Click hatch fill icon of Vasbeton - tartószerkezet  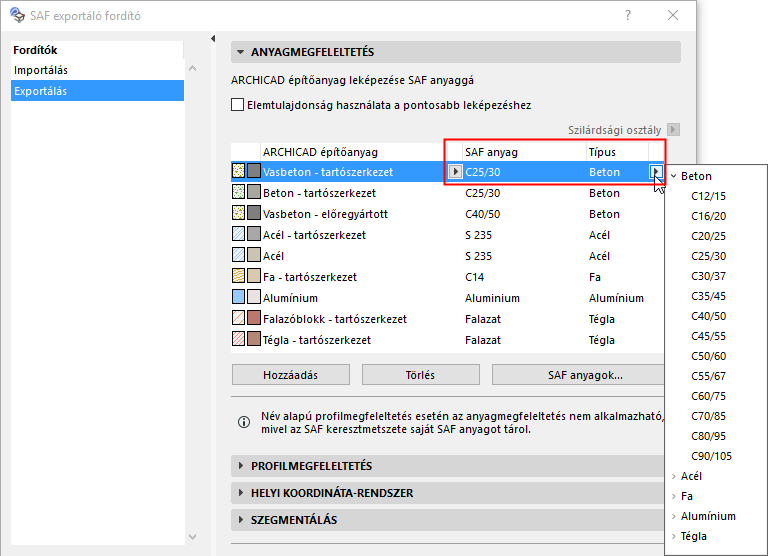pyautogui.click(x=239, y=171)
